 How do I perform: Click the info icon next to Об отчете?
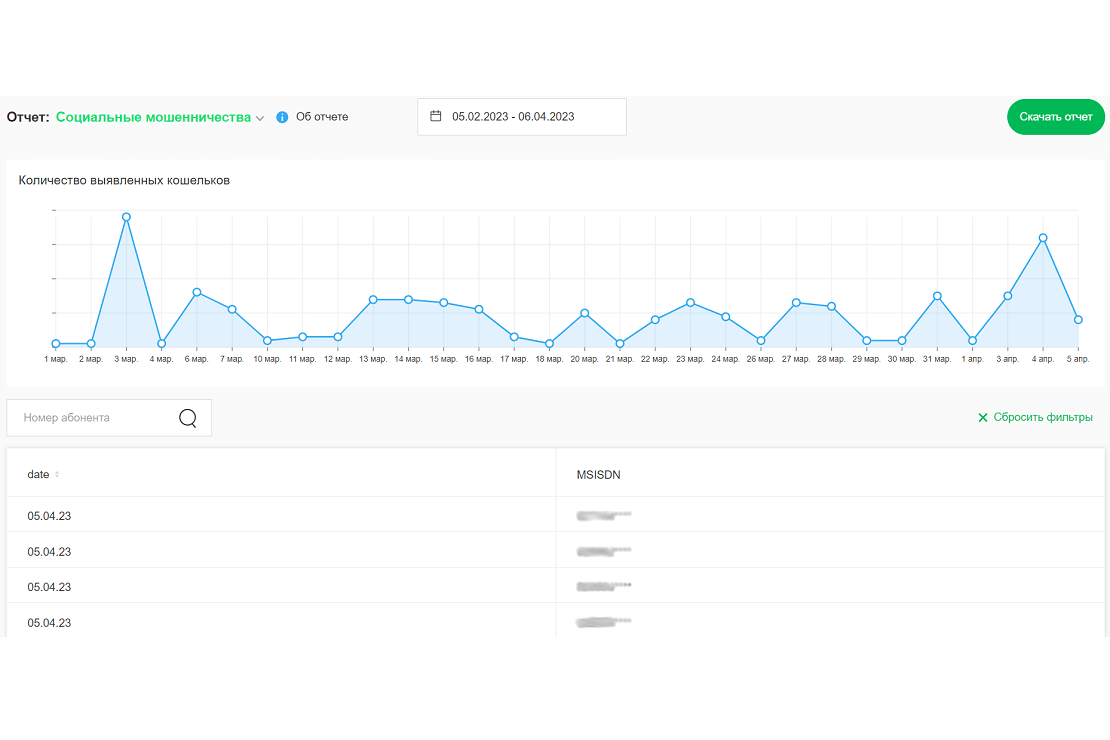tap(282, 117)
